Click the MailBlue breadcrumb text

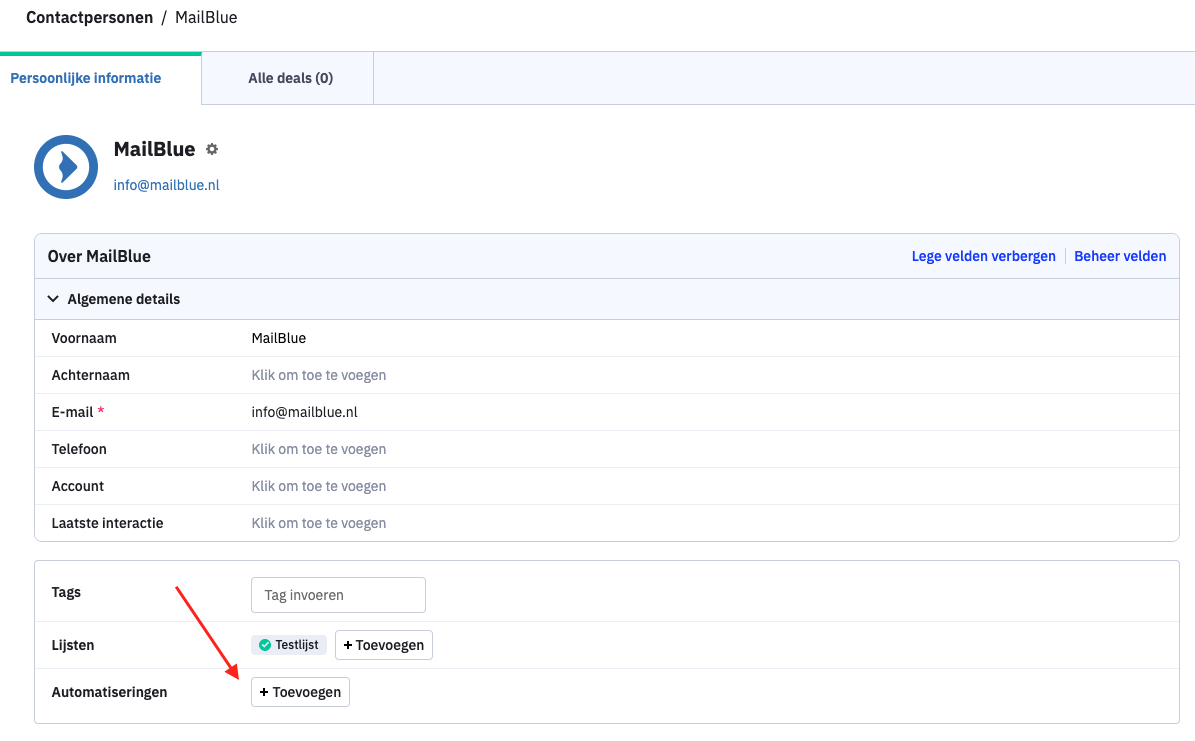pyautogui.click(x=206, y=18)
